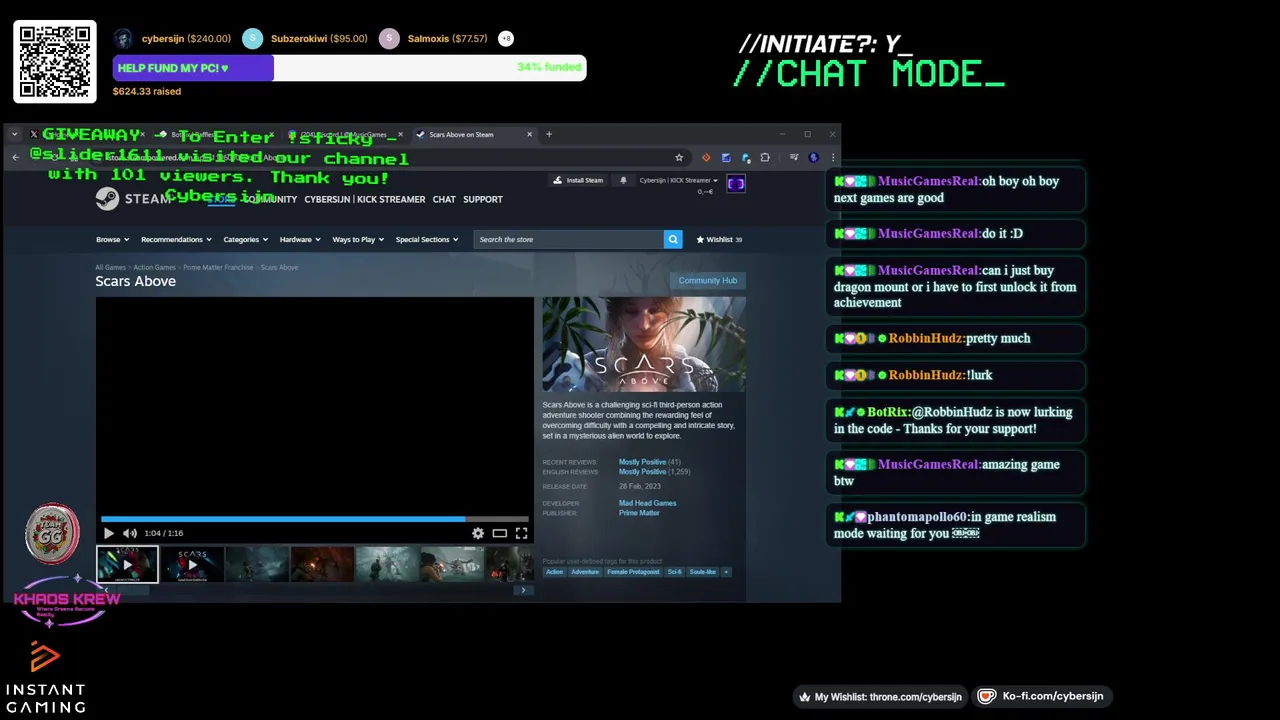Image resolution: width=1280 pixels, height=720 pixels.
Task: Open the CYBERSIJN | KICK STREAMER menu
Action: coord(365,199)
